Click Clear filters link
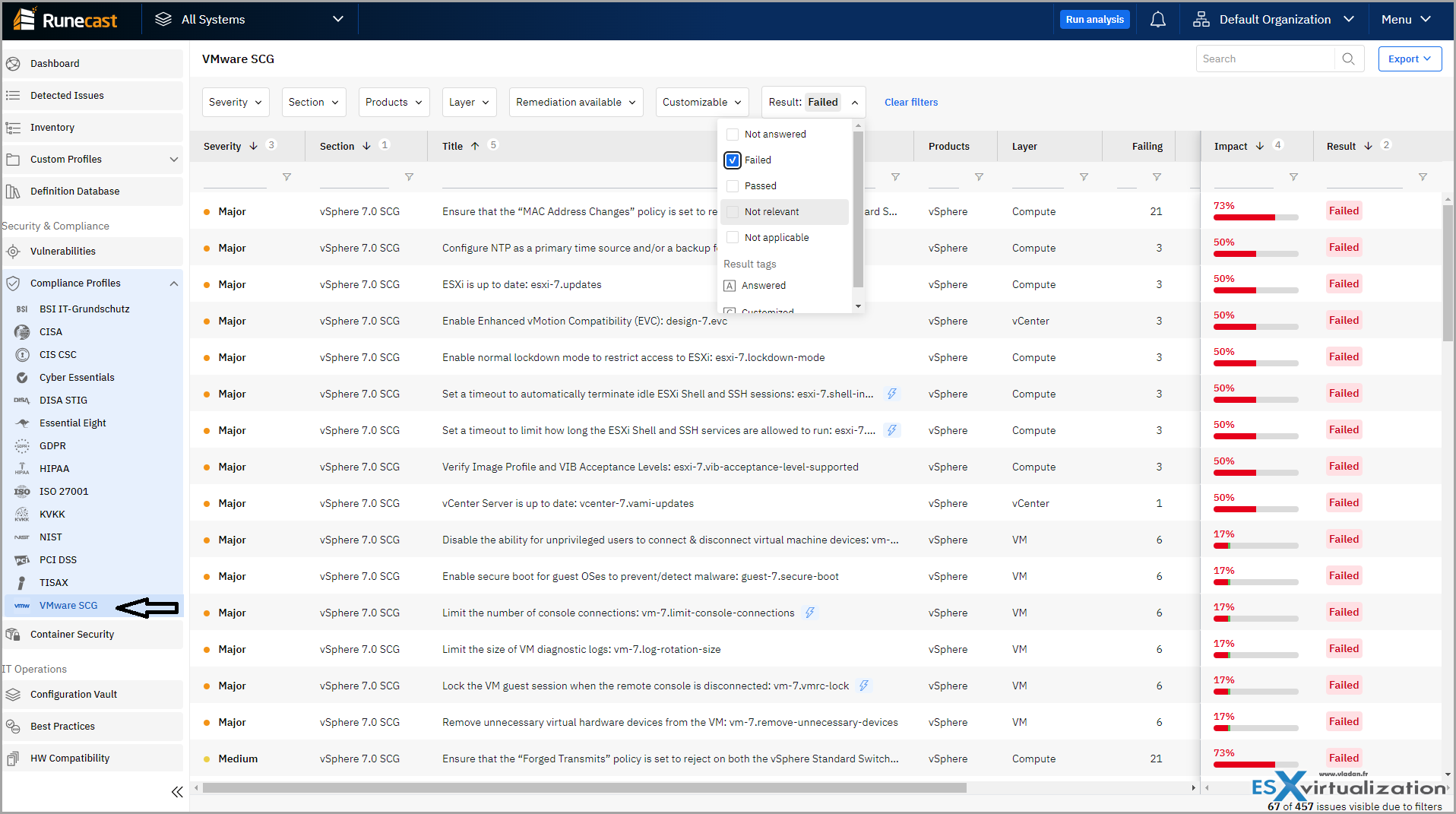This screenshot has width=1456, height=814. click(911, 103)
